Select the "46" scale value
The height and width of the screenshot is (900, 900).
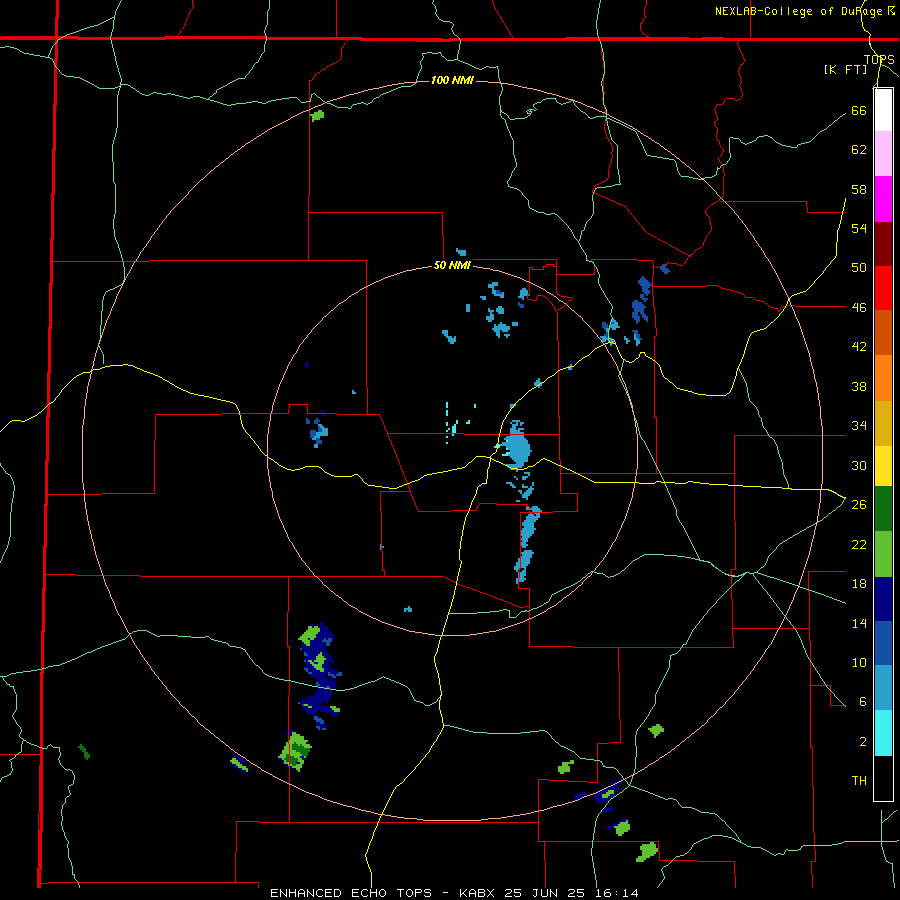(859, 308)
